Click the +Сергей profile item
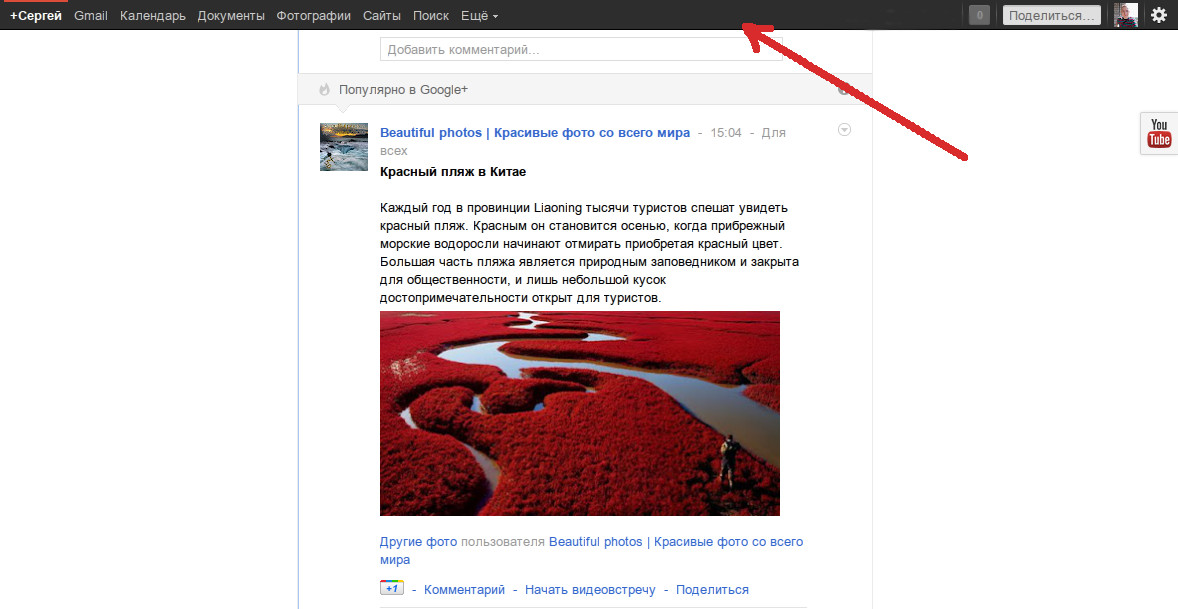Image resolution: width=1178 pixels, height=609 pixels. point(34,15)
